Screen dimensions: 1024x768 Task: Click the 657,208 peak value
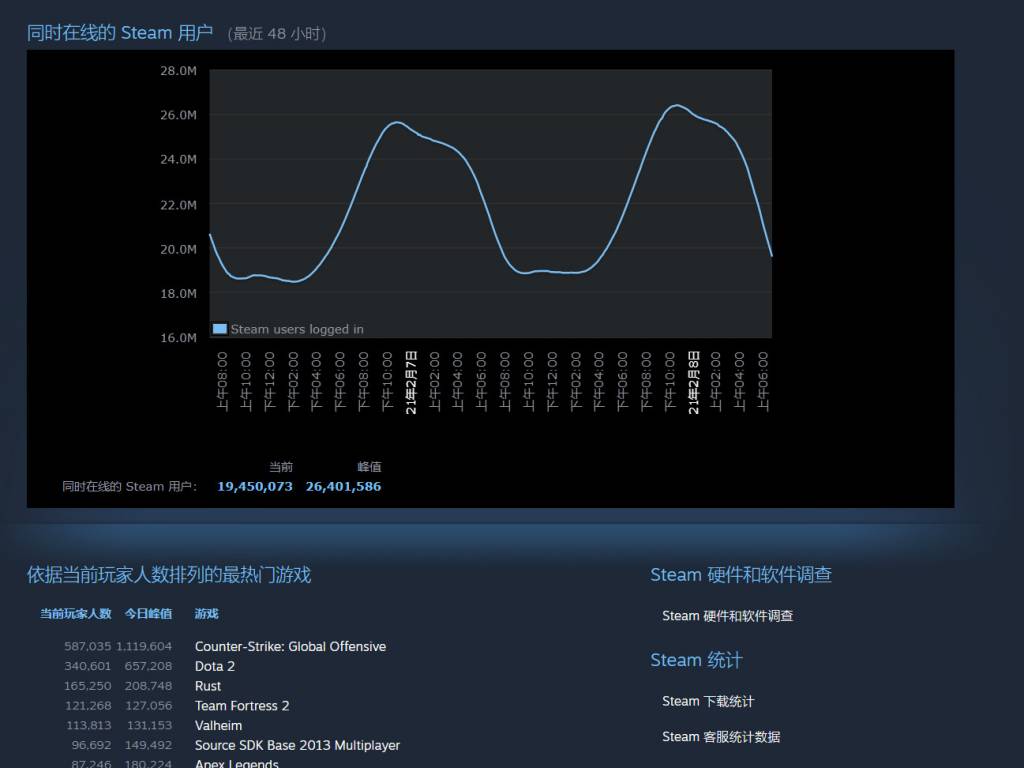coord(148,666)
